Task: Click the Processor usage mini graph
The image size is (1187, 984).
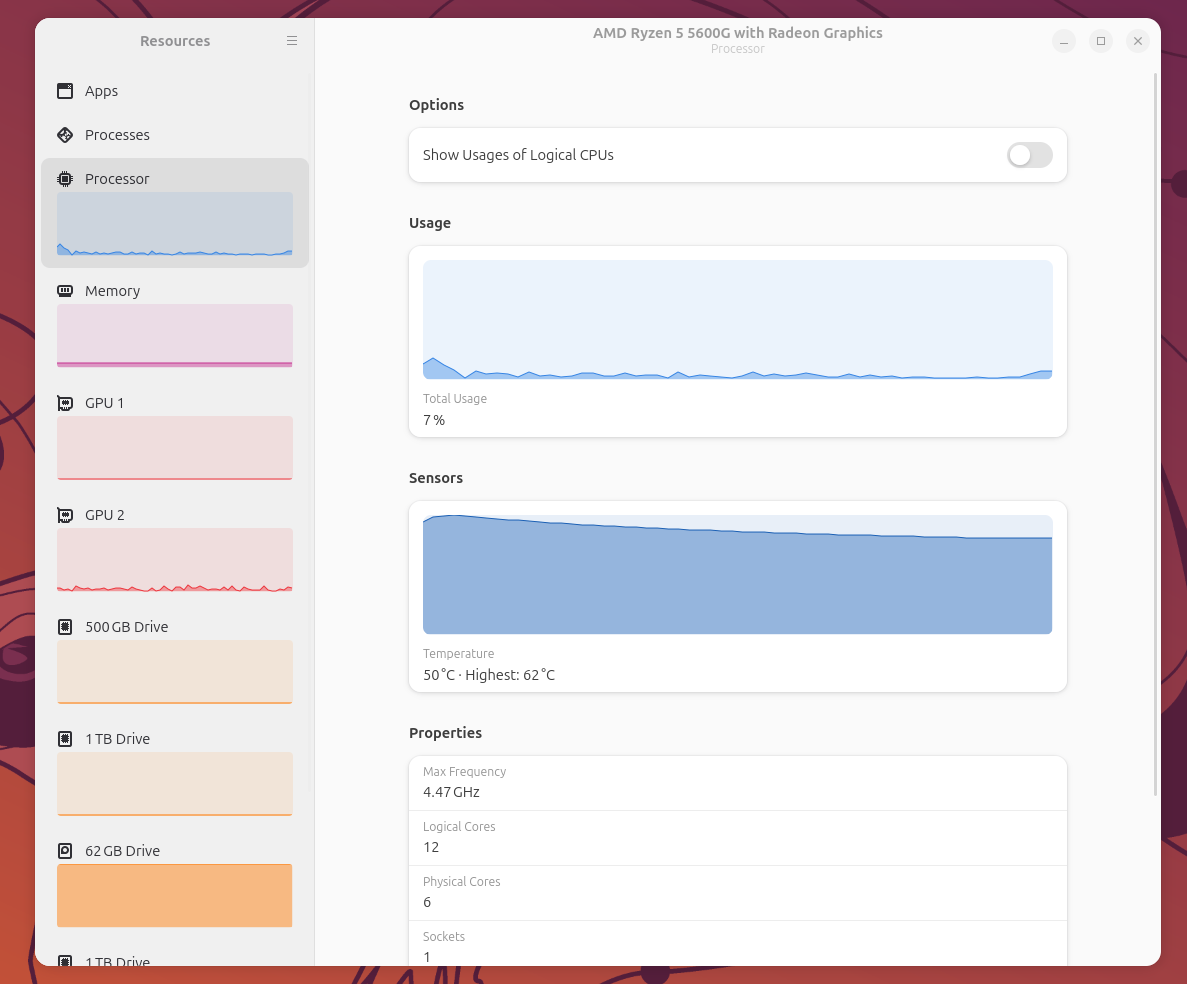Action: coord(175,224)
